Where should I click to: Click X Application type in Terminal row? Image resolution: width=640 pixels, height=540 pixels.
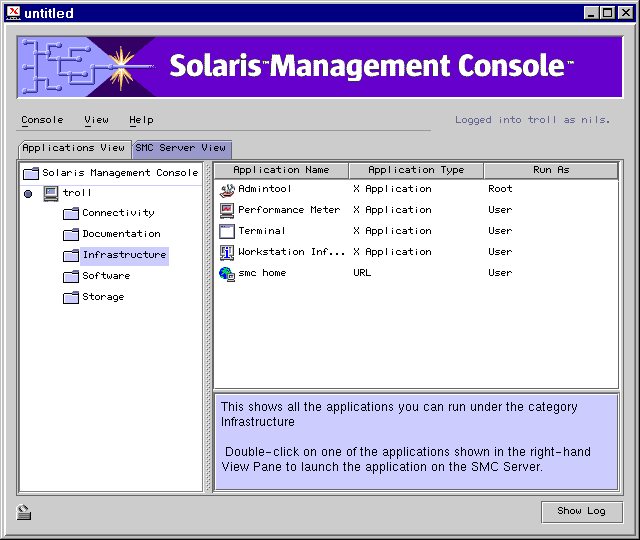392,231
